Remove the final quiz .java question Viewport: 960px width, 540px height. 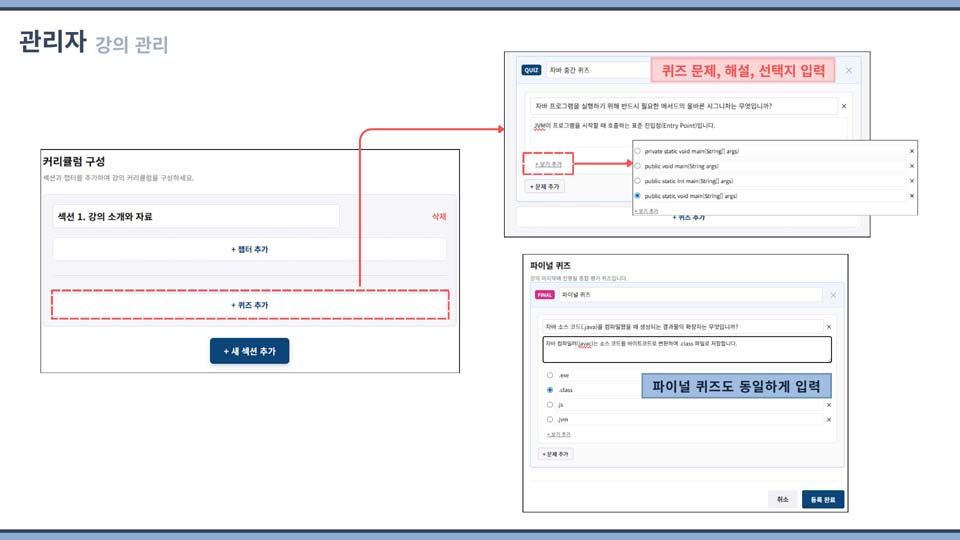828,327
